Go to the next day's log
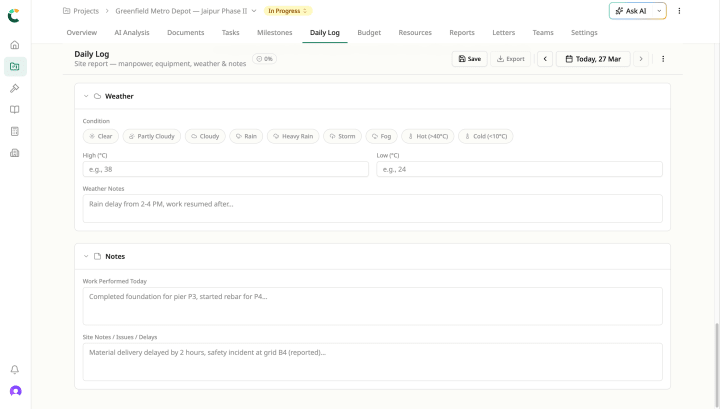Screen dimensions: 720x409 tap(641, 59)
